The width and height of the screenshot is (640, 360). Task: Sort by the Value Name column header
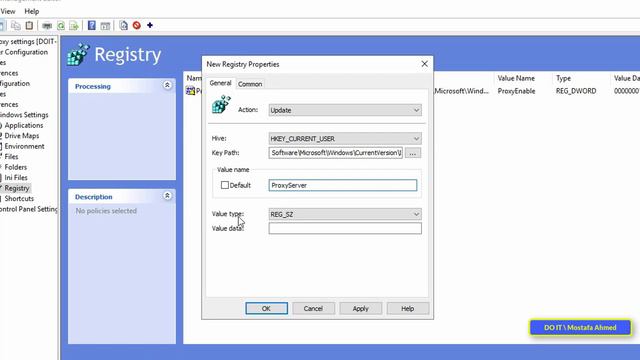[x=516, y=78]
